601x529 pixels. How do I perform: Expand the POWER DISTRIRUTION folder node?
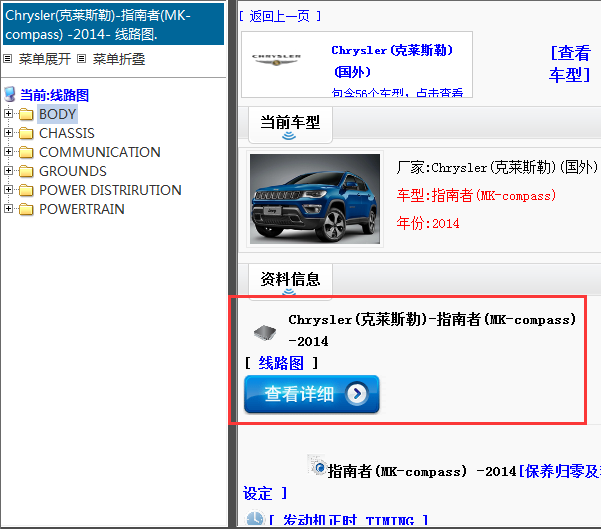tap(8, 190)
